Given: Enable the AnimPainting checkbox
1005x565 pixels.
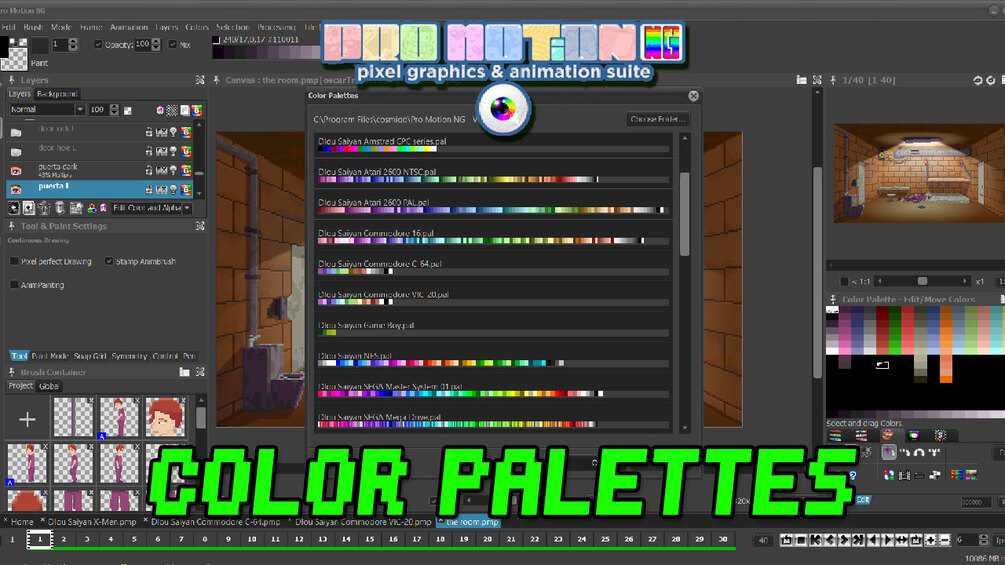Looking at the screenshot, I should (x=14, y=285).
